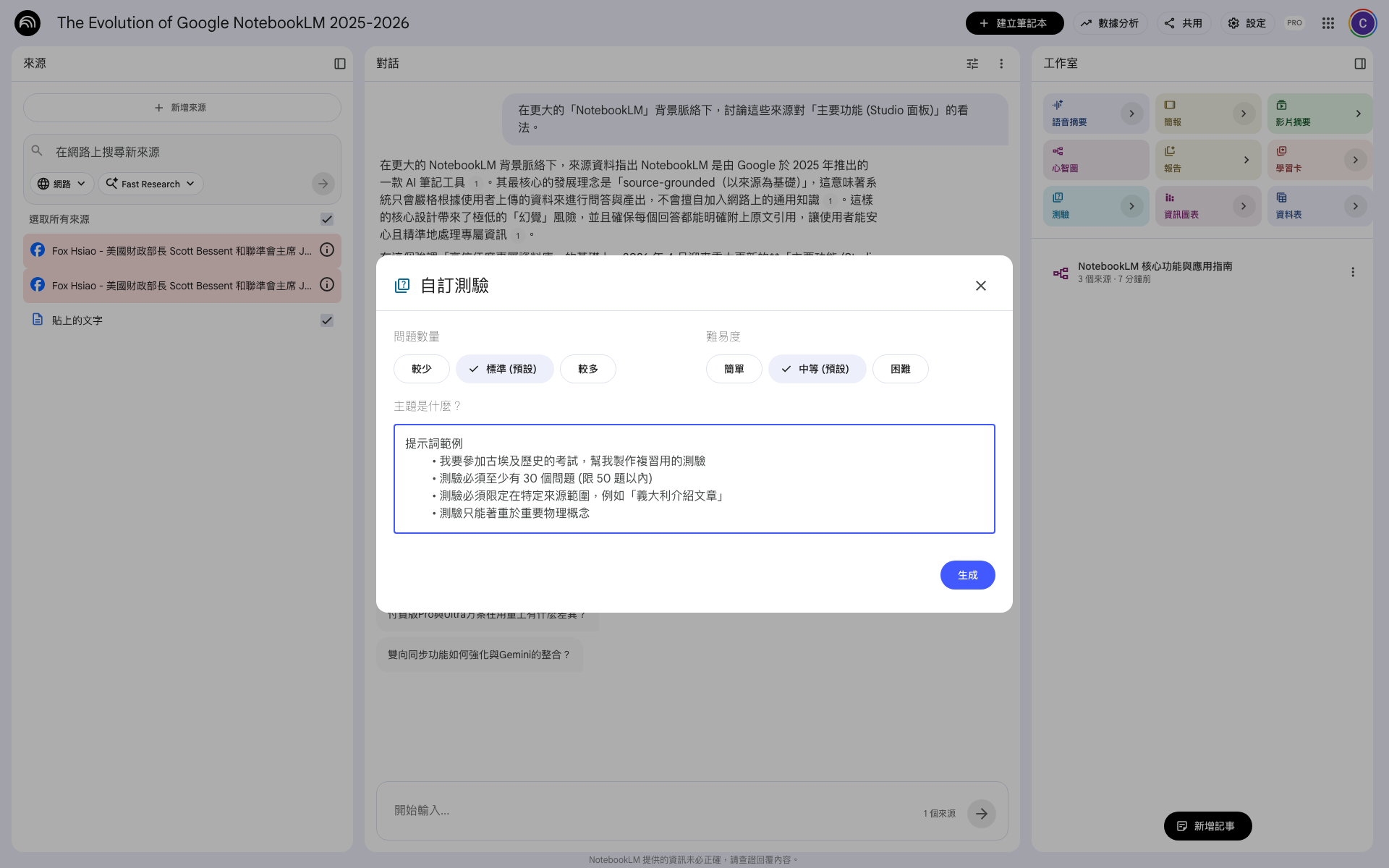Expand 簡報 customization chevron
Viewport: 1389px width, 868px height.
pyautogui.click(x=1244, y=114)
